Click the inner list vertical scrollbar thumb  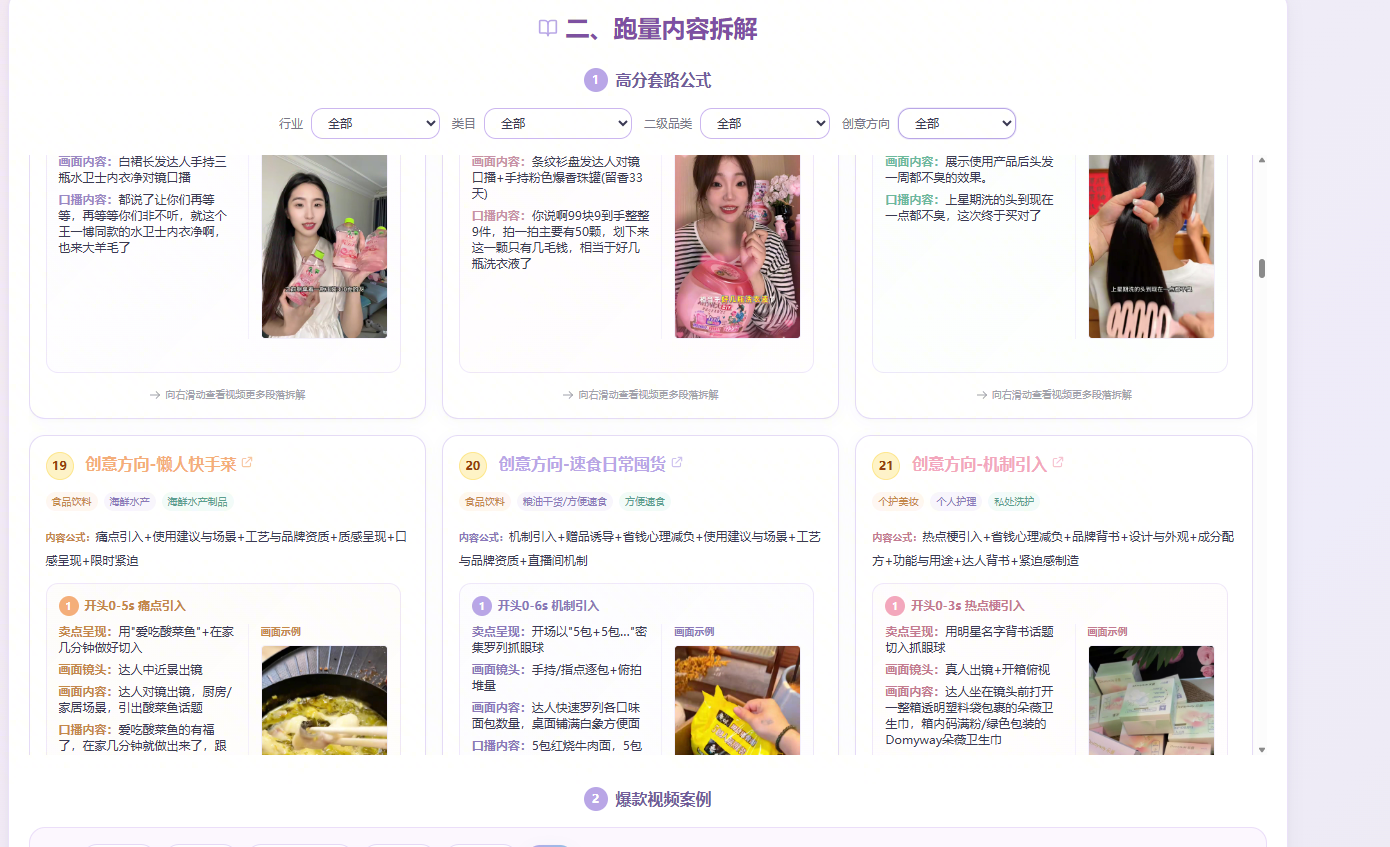(x=1262, y=268)
